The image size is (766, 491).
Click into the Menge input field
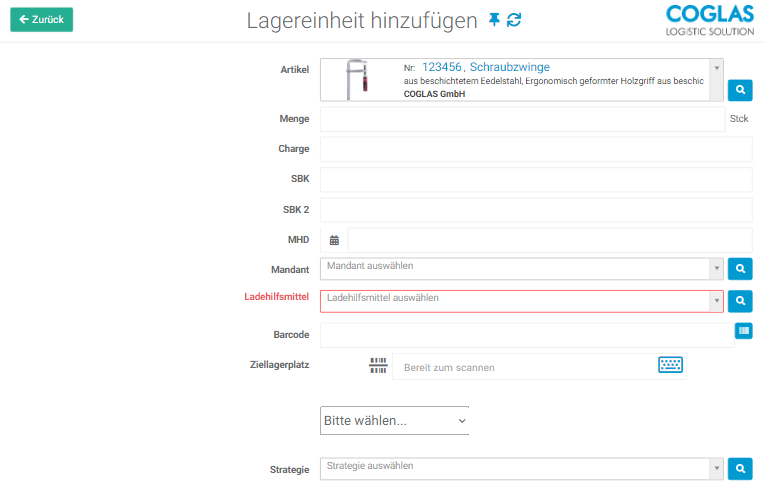tap(520, 119)
